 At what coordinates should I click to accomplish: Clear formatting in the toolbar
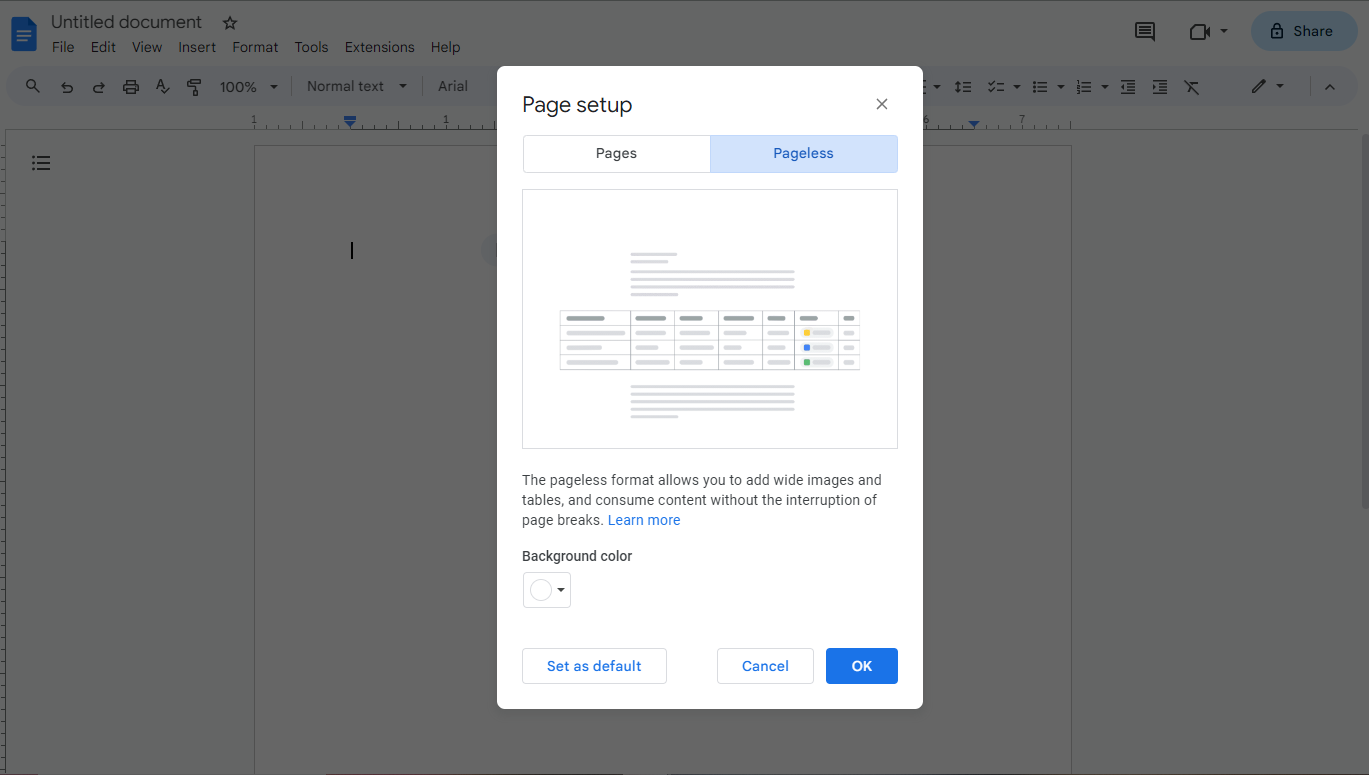pos(1191,86)
